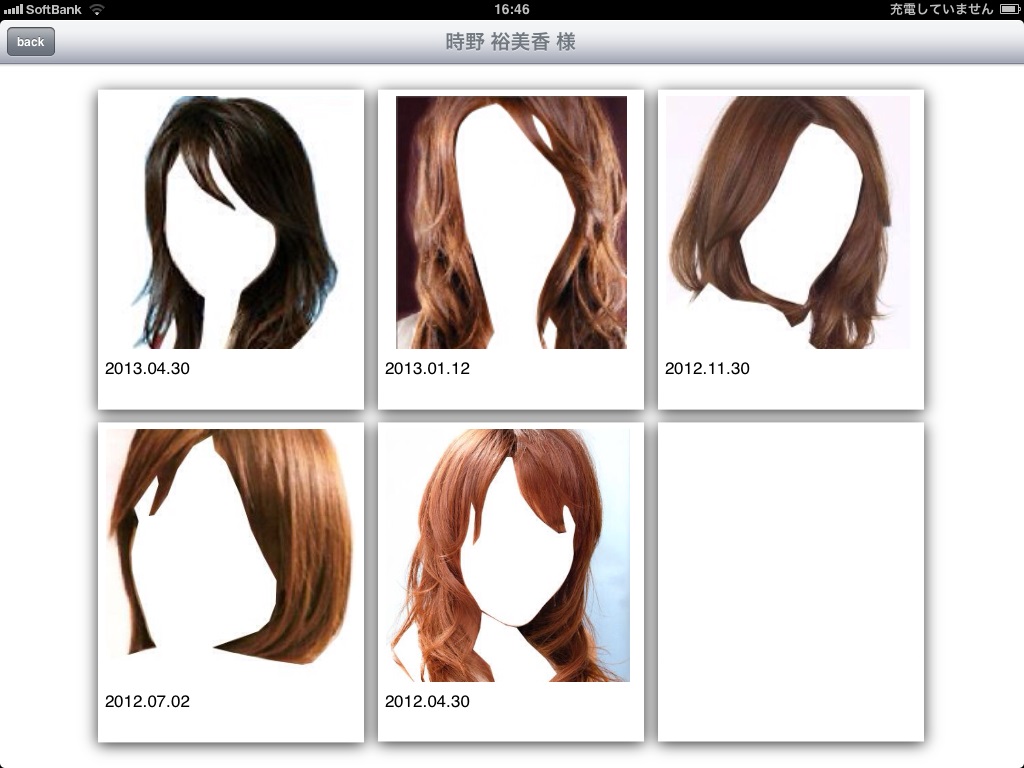Tap the 2012.04.30 date caption
Viewport: 1024px width, 768px height.
[x=427, y=701]
